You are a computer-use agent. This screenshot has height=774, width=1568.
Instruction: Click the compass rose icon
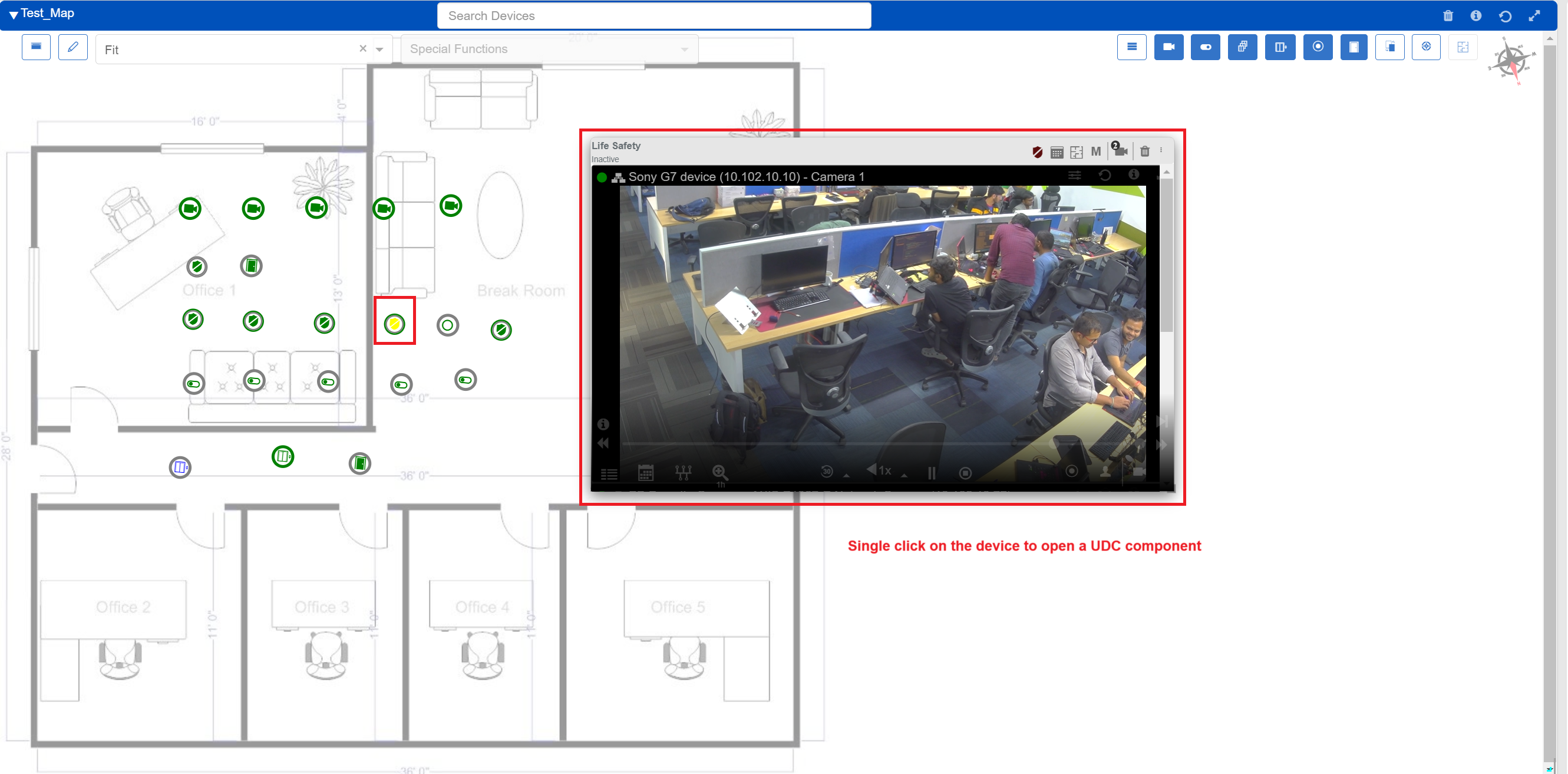[x=1511, y=61]
